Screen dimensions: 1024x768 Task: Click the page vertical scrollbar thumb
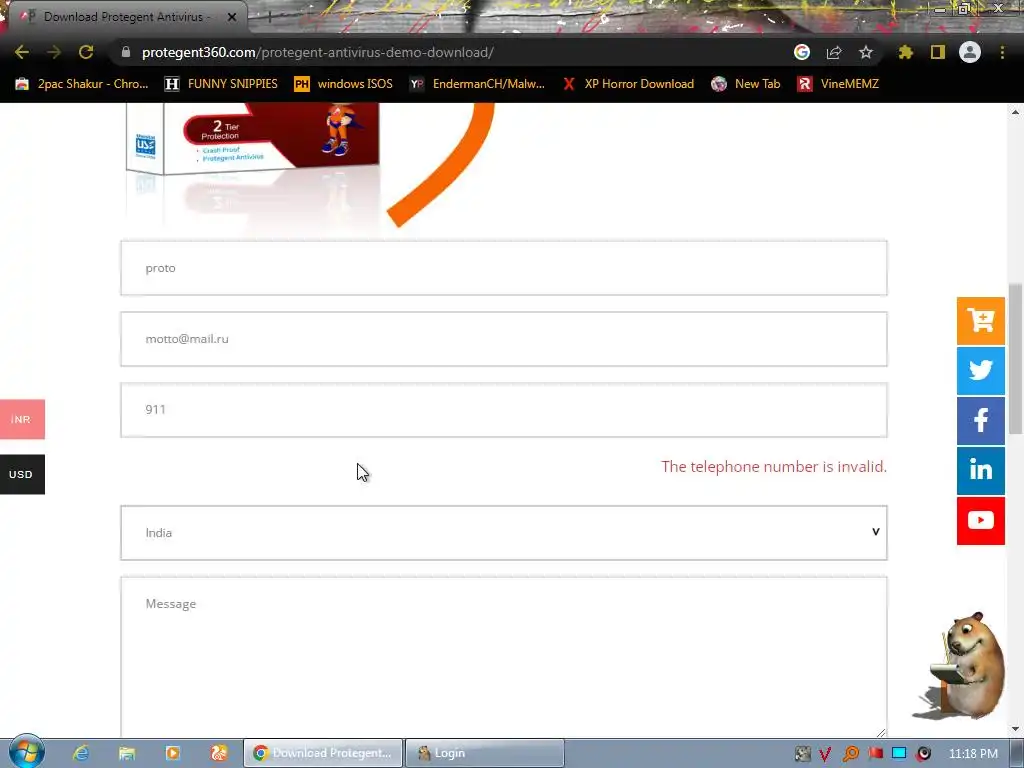(1015, 359)
